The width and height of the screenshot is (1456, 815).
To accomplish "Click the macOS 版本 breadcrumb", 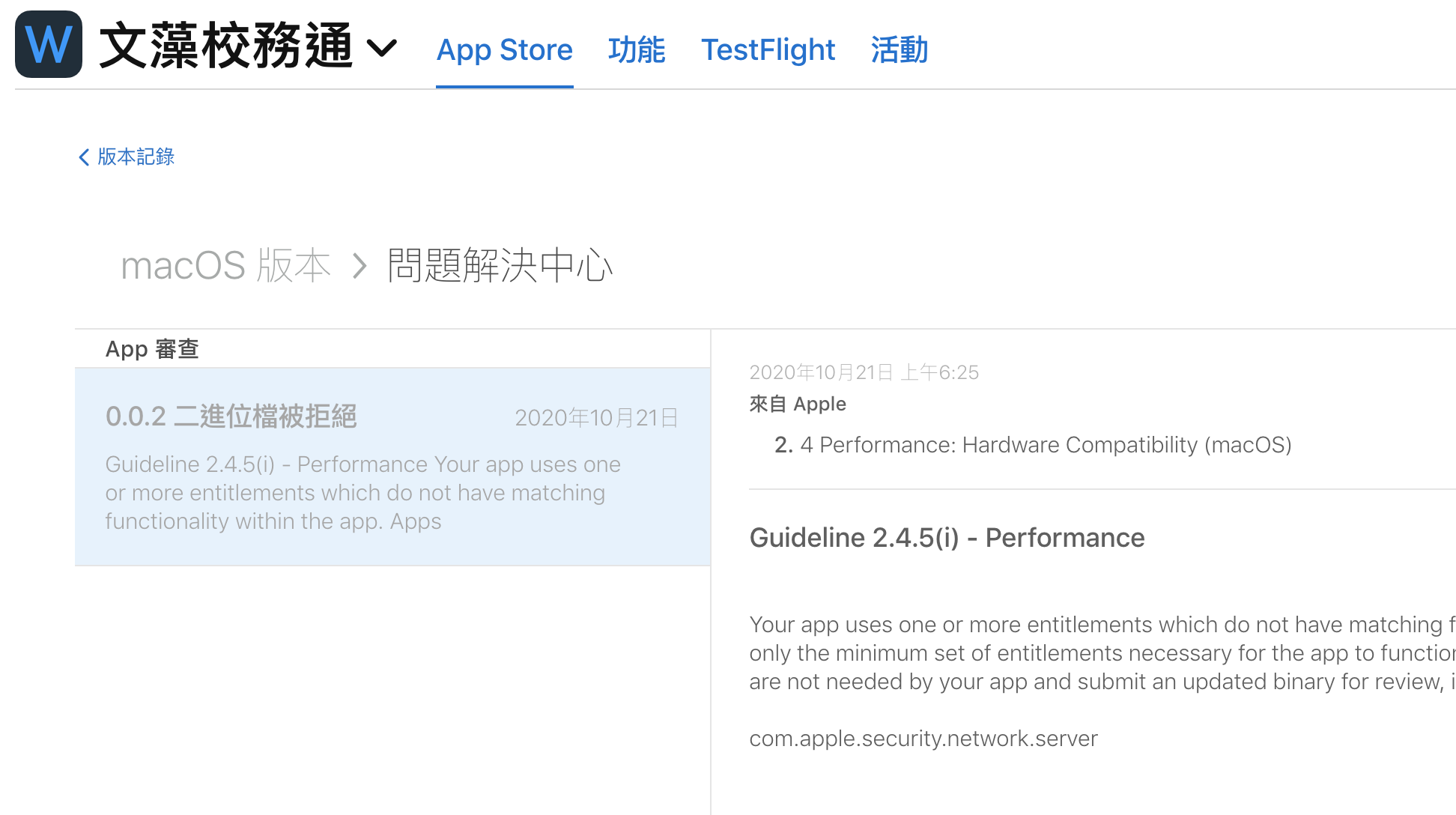I will tap(225, 265).
